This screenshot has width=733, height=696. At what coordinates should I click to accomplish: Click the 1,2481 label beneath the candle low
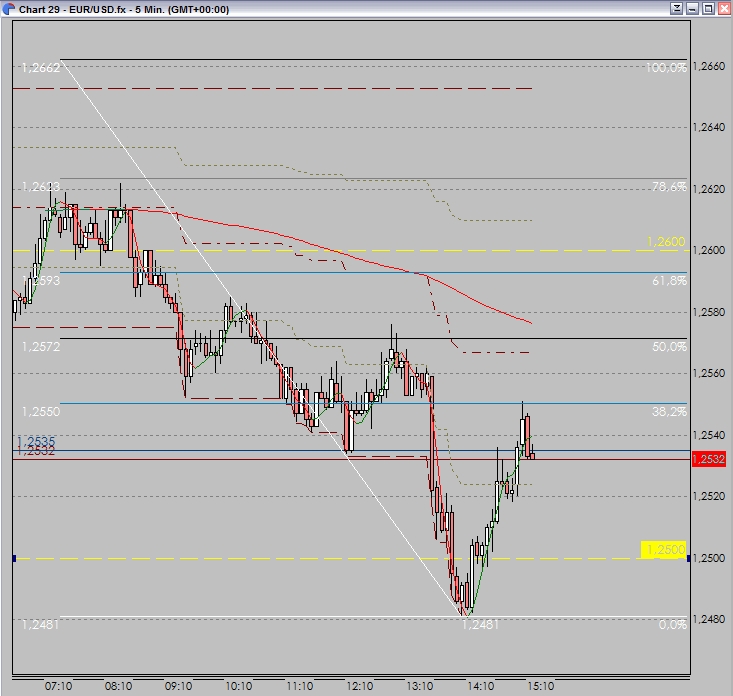[x=481, y=624]
